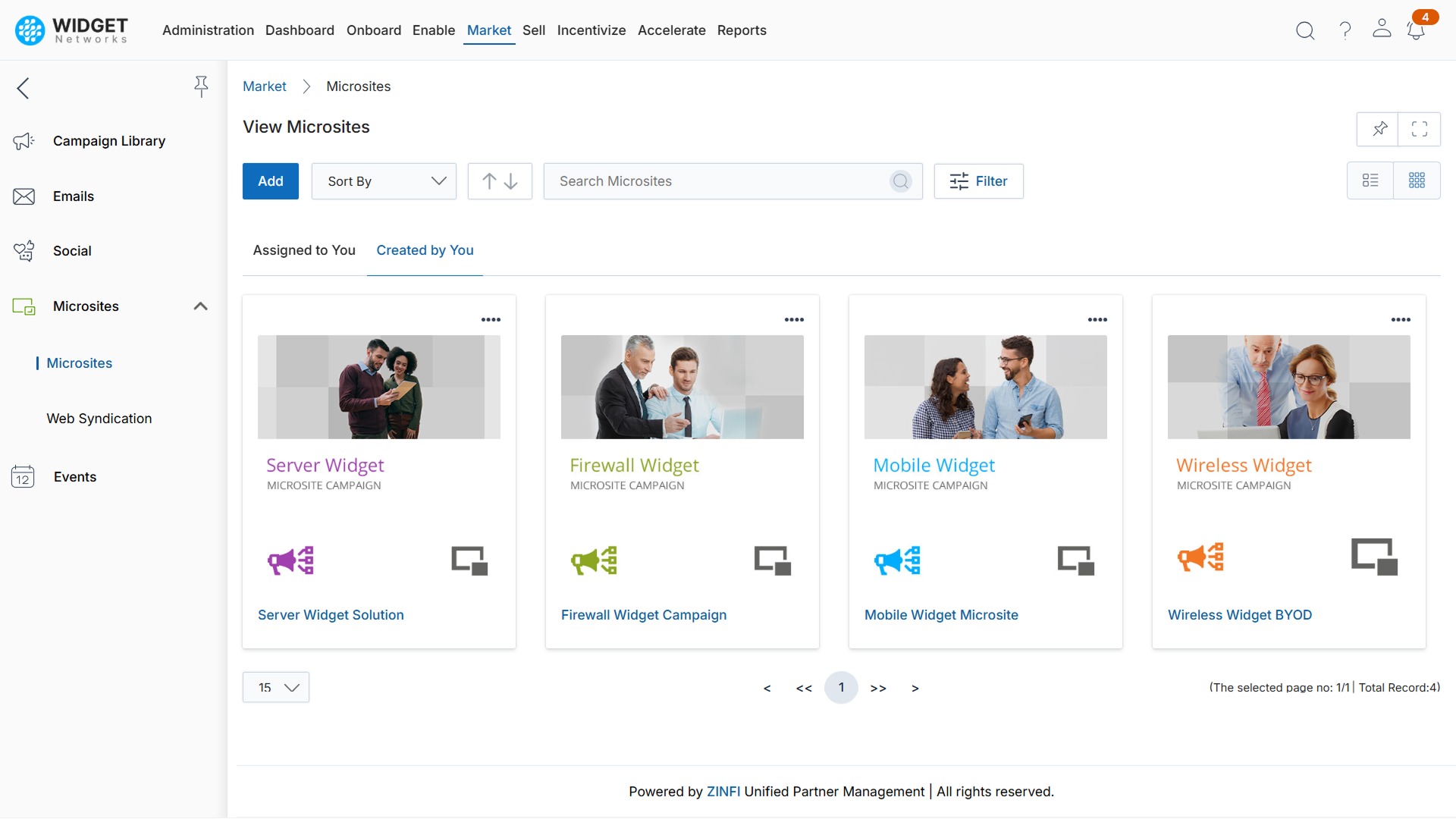Viewport: 1456px width, 819px height.
Task: Open the Help question mark icon
Action: click(x=1344, y=30)
